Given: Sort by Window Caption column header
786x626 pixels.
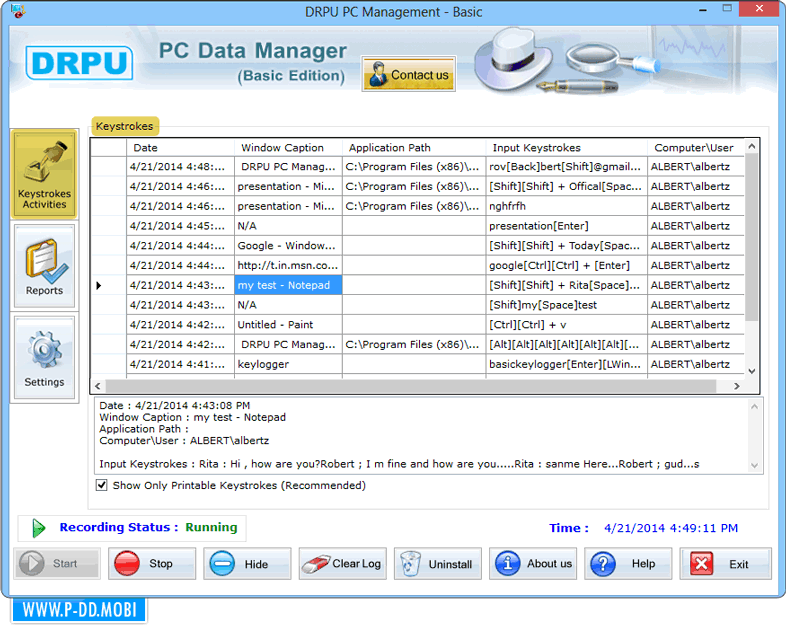Looking at the screenshot, I should (288, 147).
